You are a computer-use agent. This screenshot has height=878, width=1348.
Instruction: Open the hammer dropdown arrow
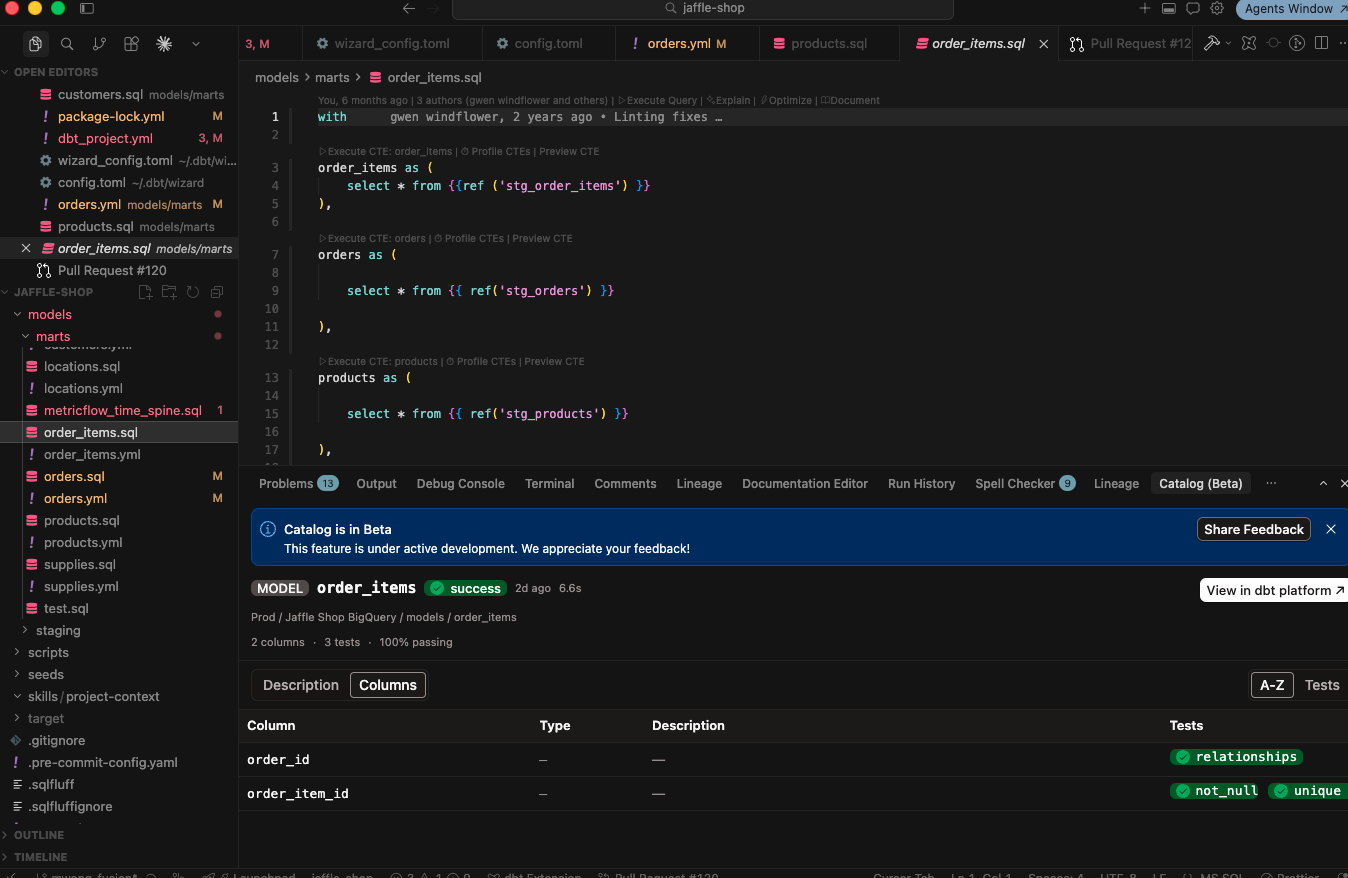pos(1227,44)
